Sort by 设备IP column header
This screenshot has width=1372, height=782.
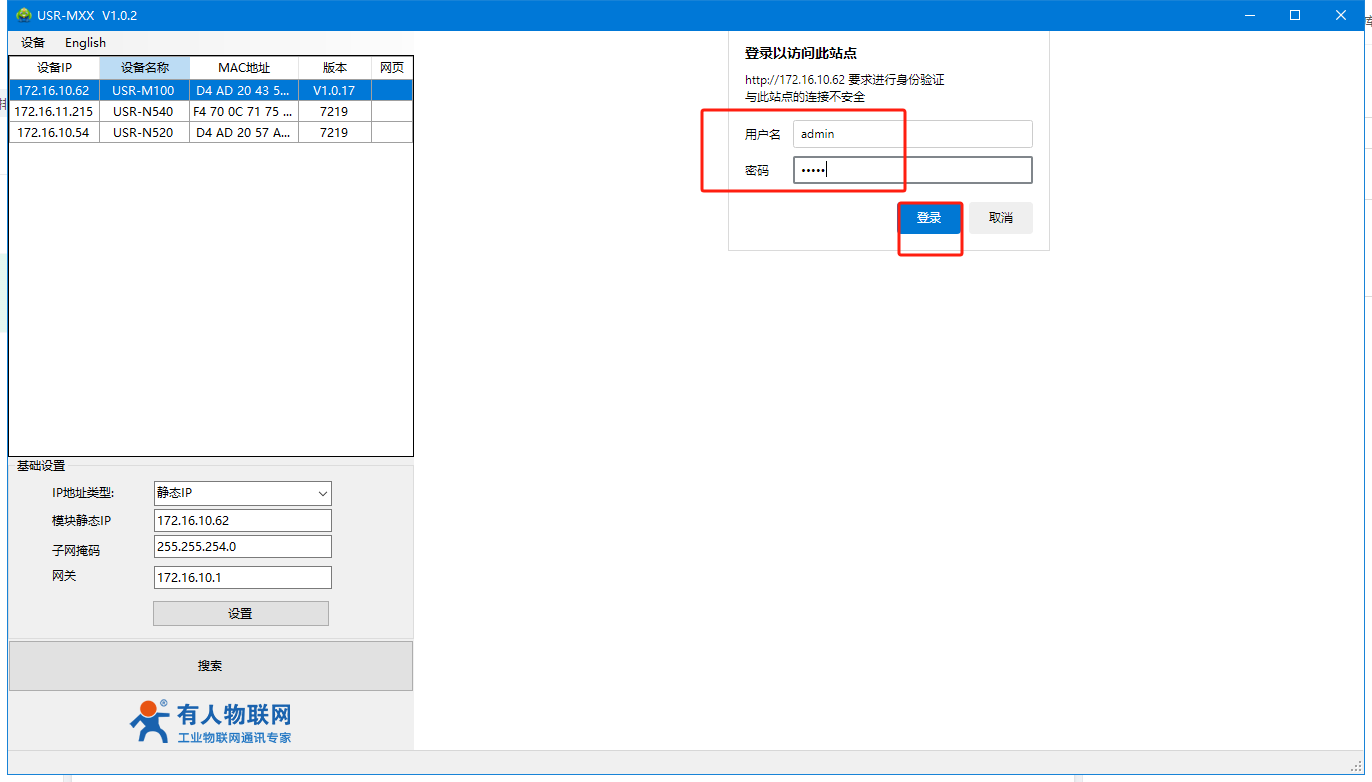54,68
